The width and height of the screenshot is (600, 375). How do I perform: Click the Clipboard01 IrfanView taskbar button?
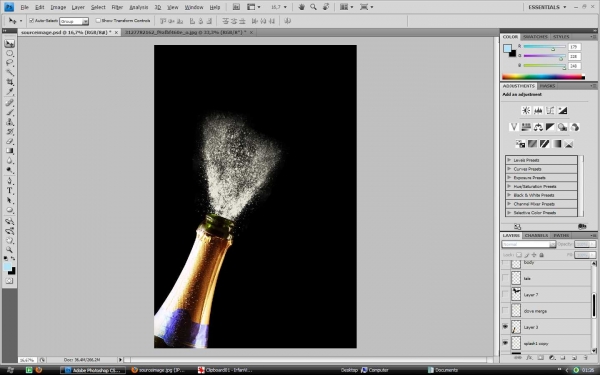(x=225, y=370)
